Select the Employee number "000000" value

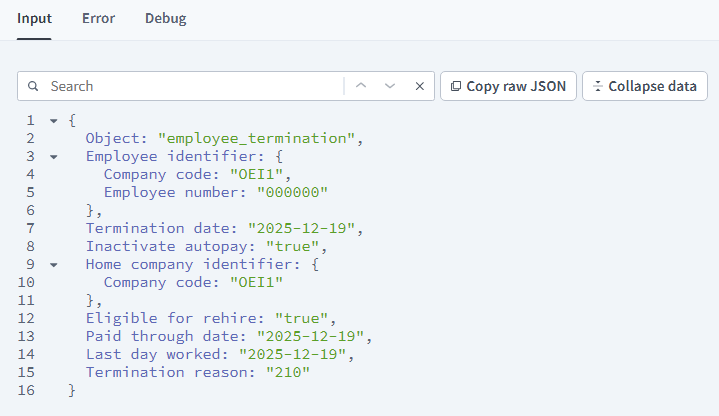292,192
